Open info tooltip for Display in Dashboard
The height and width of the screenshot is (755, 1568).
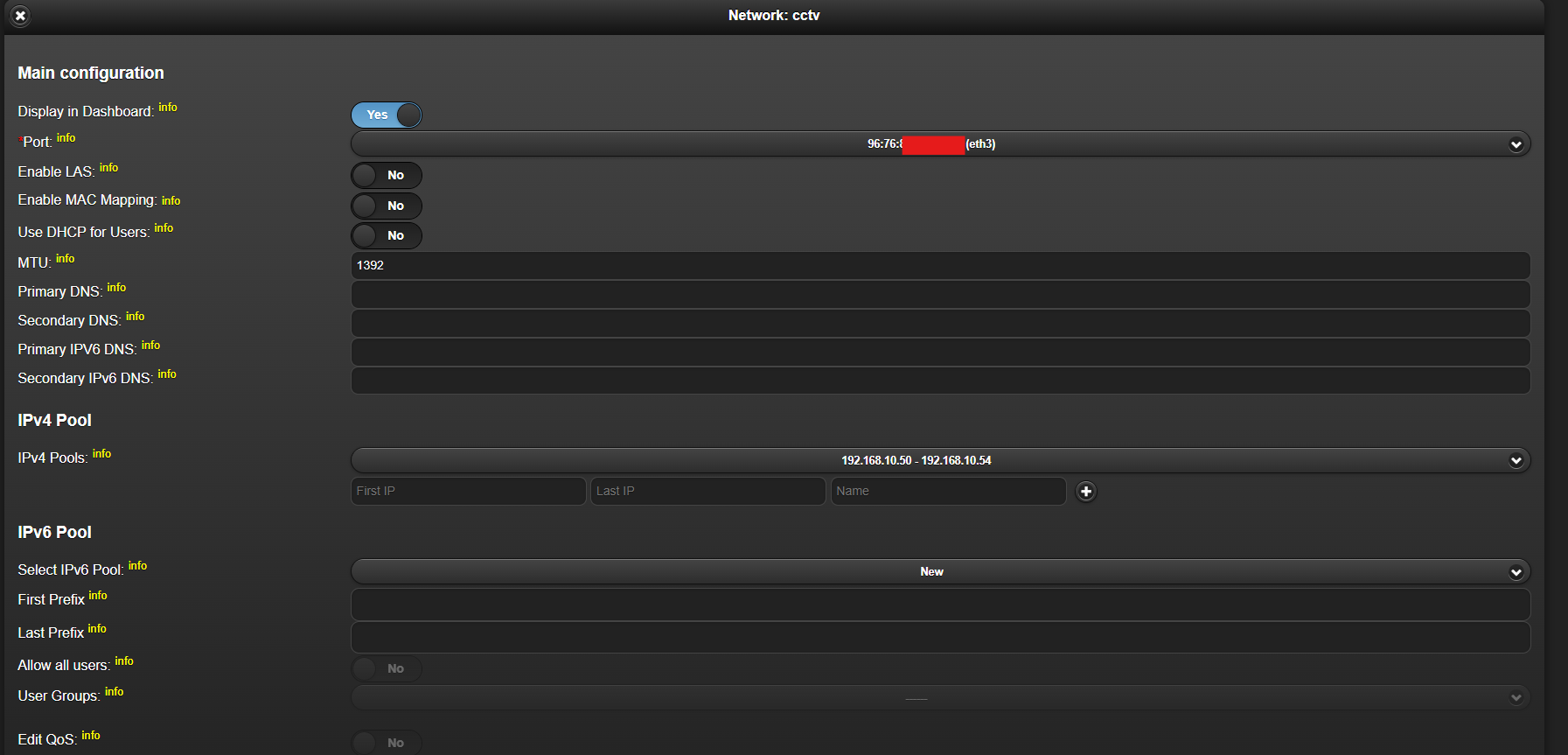pos(168,108)
